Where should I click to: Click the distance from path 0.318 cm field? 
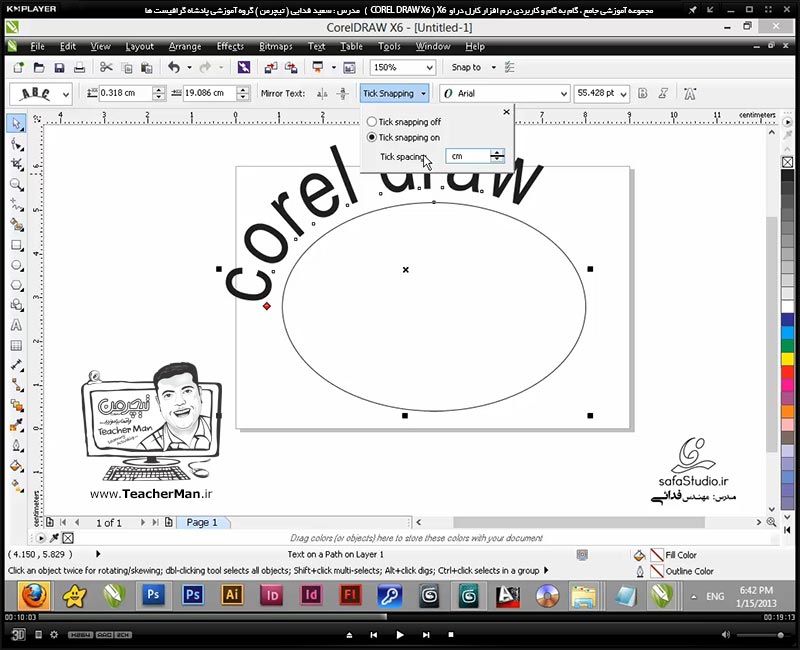[126, 93]
